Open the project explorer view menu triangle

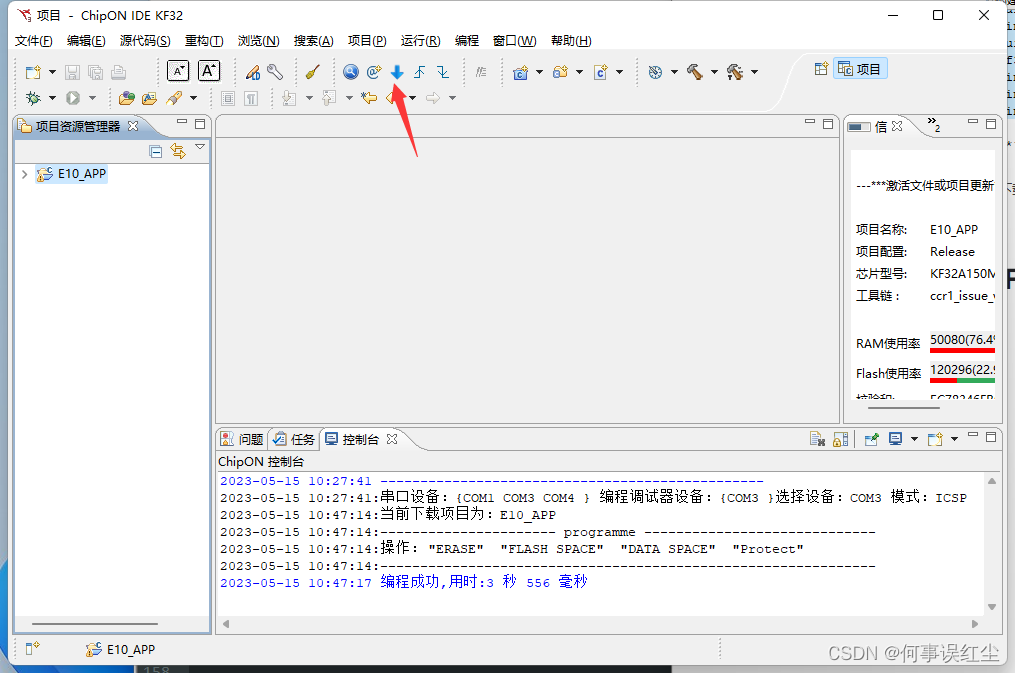pos(200,147)
